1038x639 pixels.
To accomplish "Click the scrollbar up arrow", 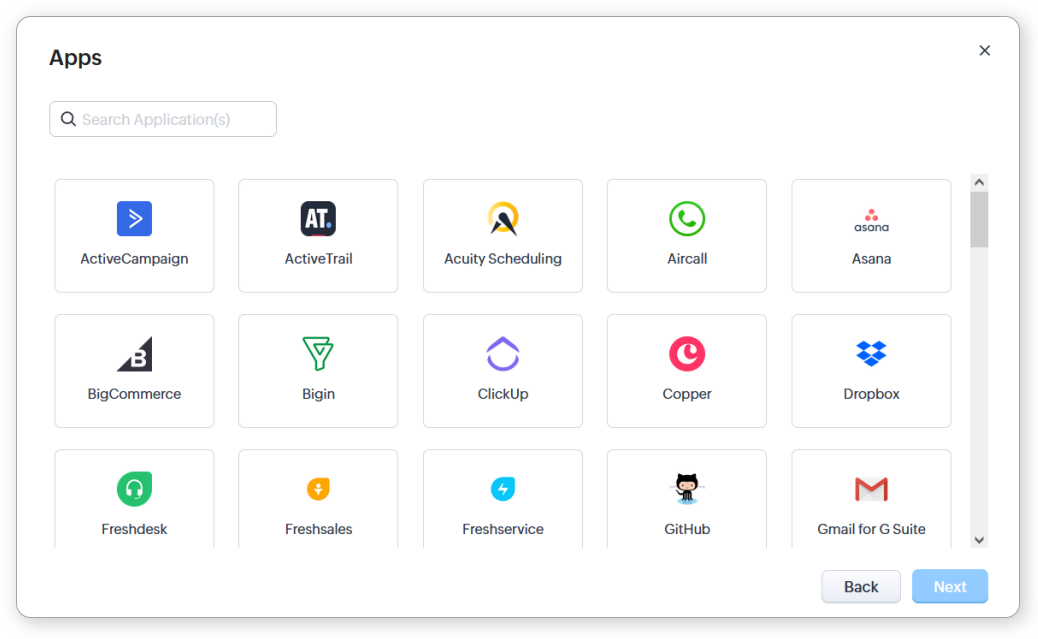I will (979, 182).
